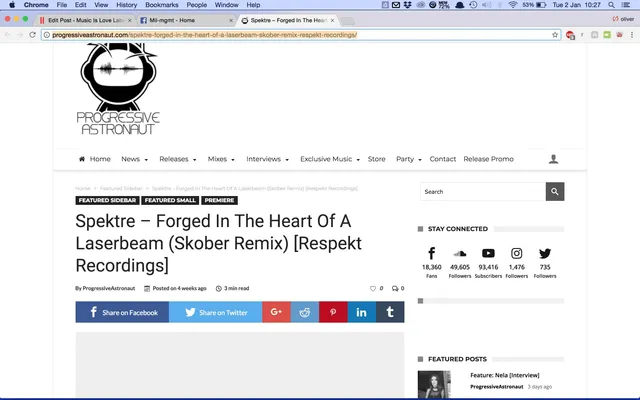
Task: Open the Apple menu
Action: pos(12,5)
